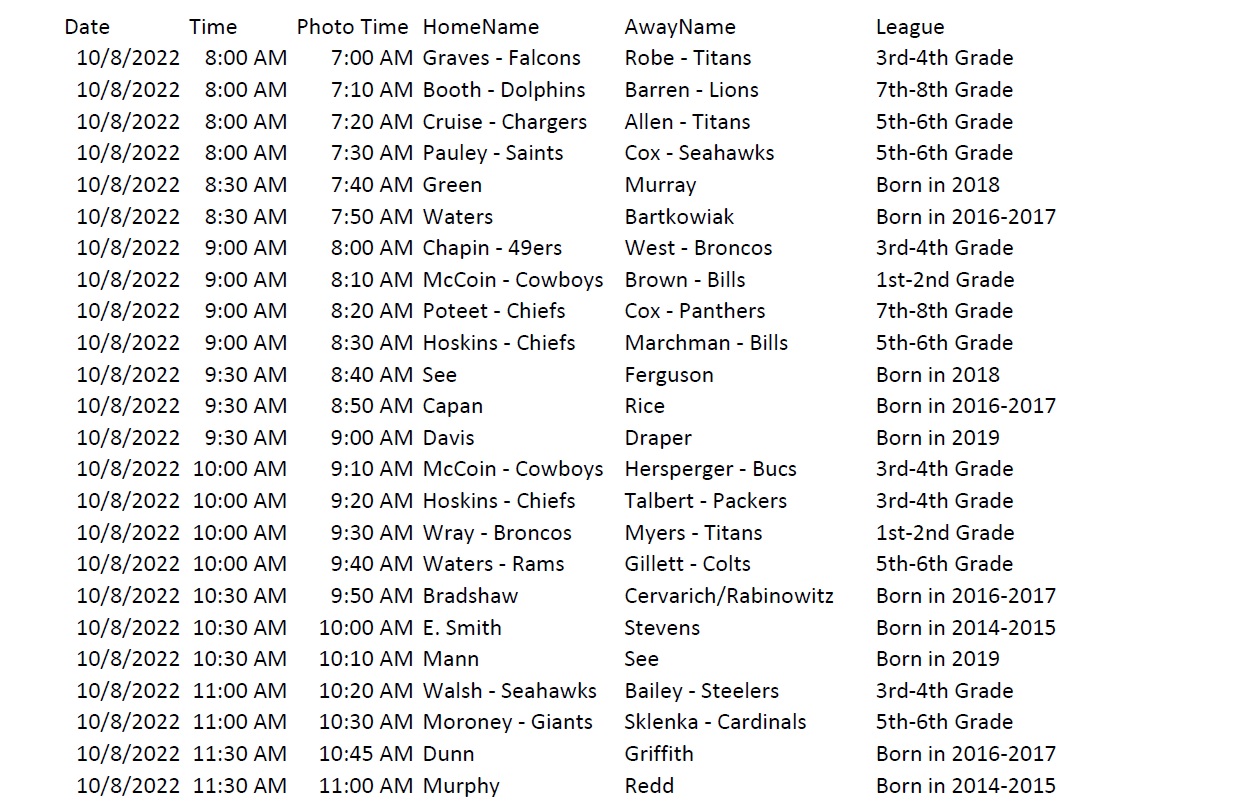
Task: Select the Hersperger - Bucs cell
Action: coord(710,469)
